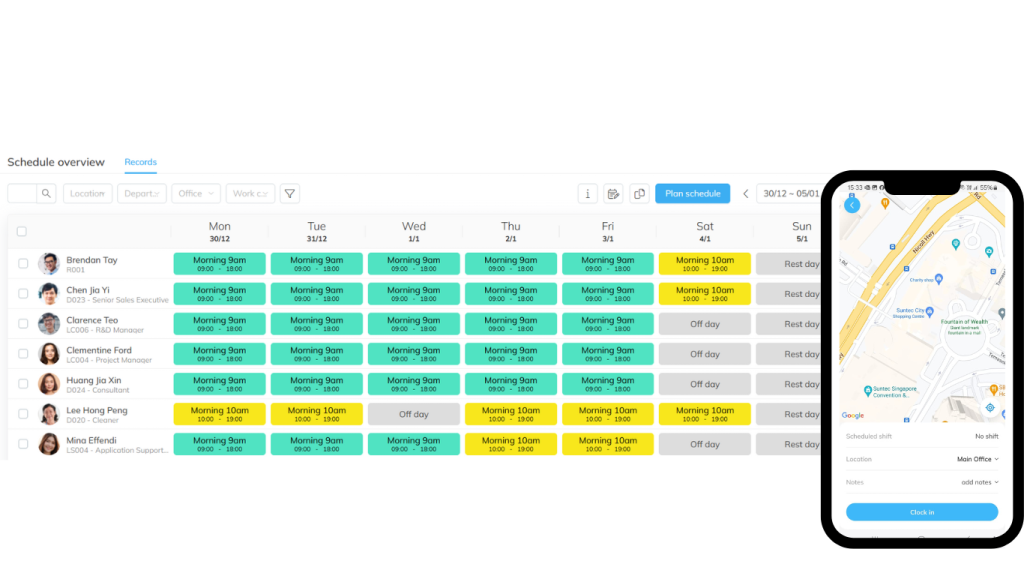Click Chen Jia Yi's Sunday Rest day cell

788,294
